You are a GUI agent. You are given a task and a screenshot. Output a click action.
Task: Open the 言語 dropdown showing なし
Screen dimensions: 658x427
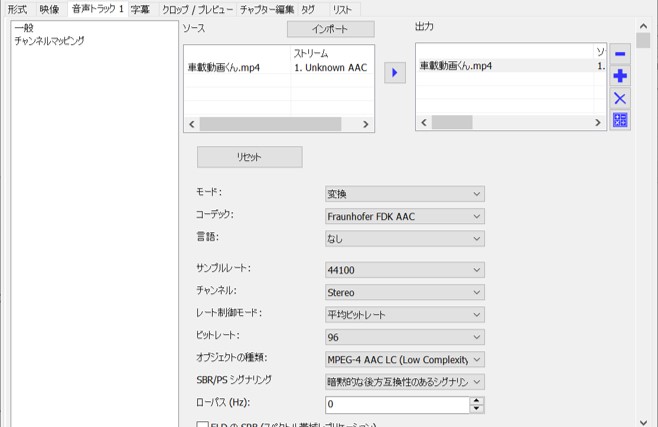coord(405,239)
